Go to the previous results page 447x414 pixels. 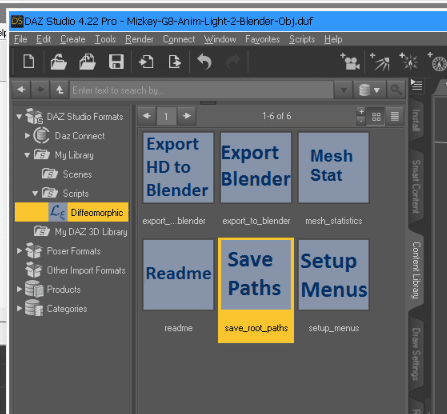coord(147,116)
